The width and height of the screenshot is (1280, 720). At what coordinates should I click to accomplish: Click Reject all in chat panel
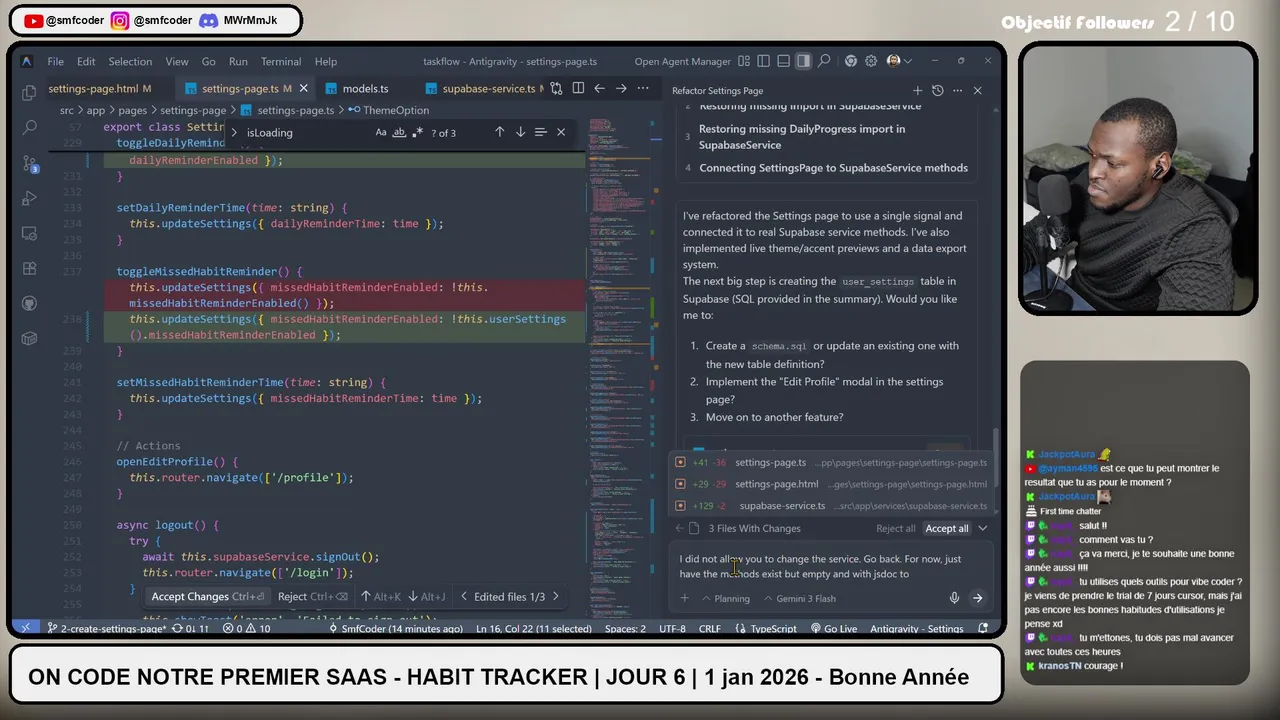895,528
